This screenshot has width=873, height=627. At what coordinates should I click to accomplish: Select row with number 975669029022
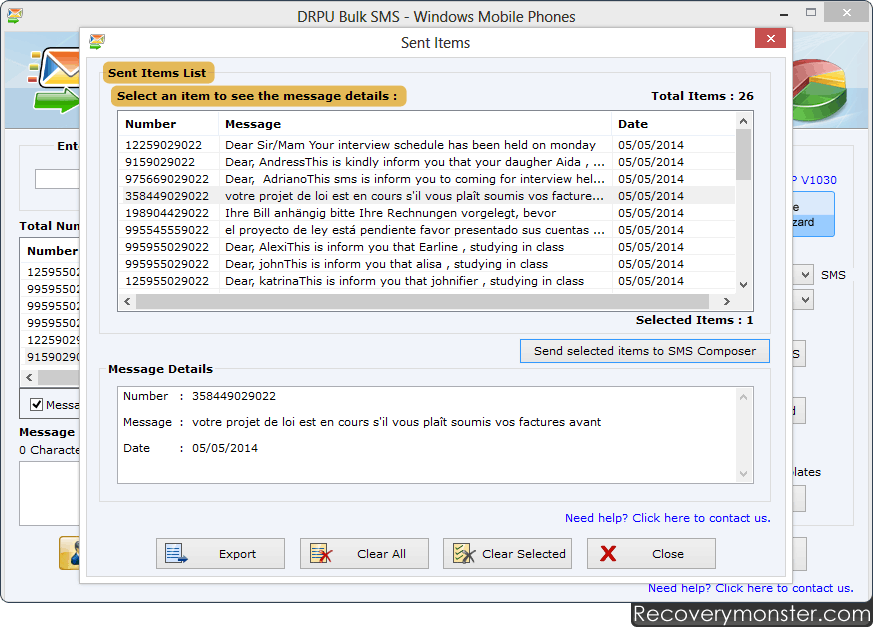426,179
